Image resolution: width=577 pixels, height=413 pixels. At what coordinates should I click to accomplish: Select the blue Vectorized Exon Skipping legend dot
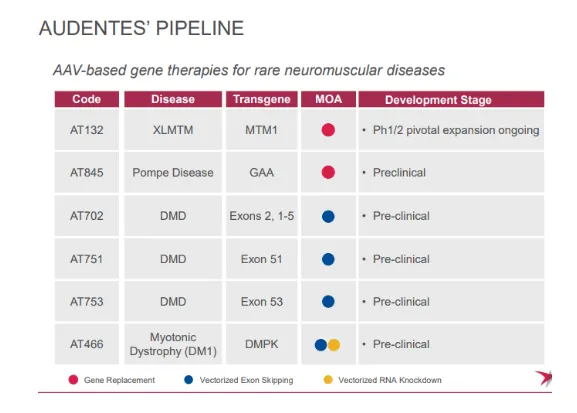click(188, 380)
